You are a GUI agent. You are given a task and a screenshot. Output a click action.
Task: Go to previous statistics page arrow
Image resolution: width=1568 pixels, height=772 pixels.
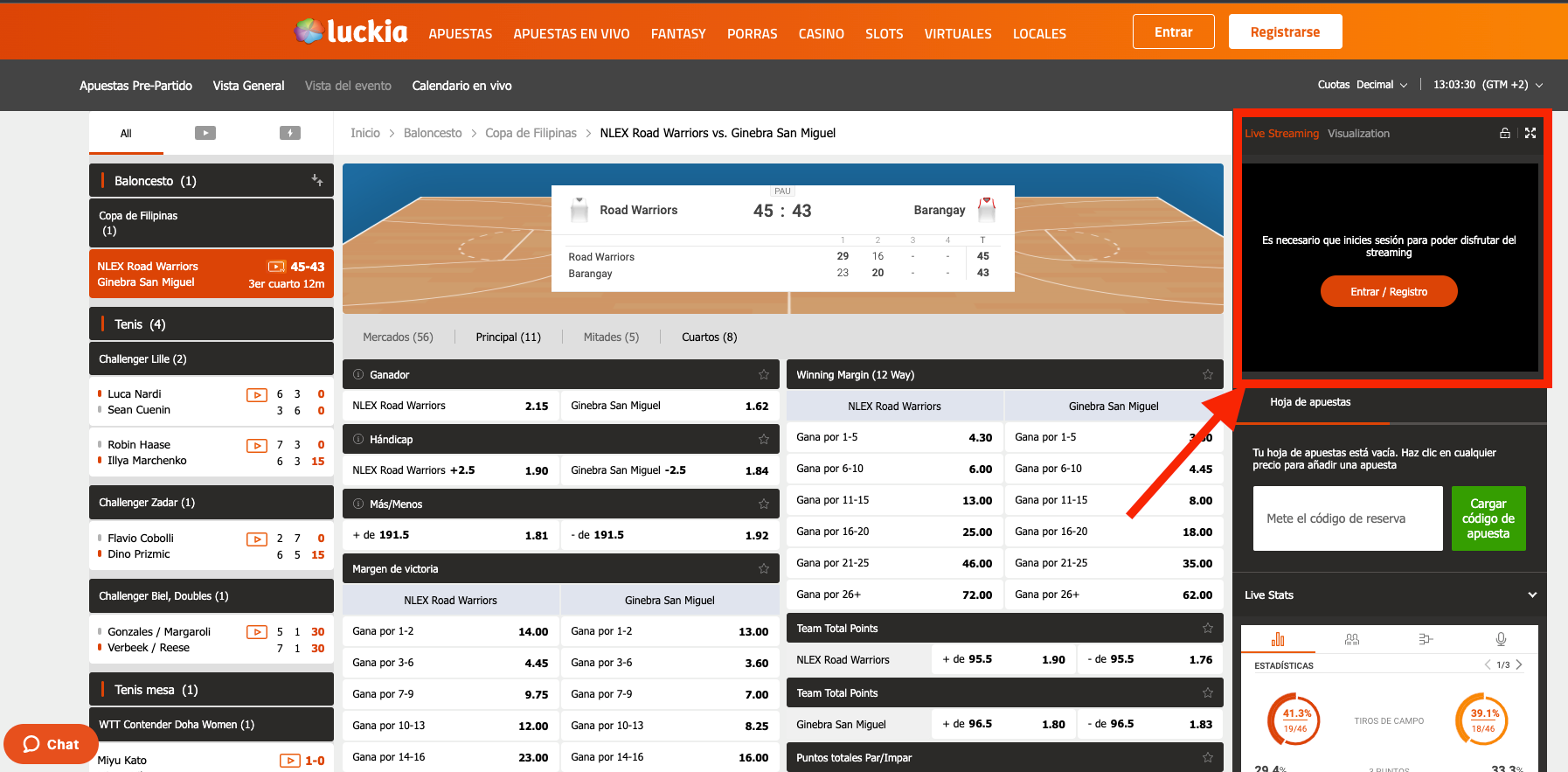tap(1488, 664)
